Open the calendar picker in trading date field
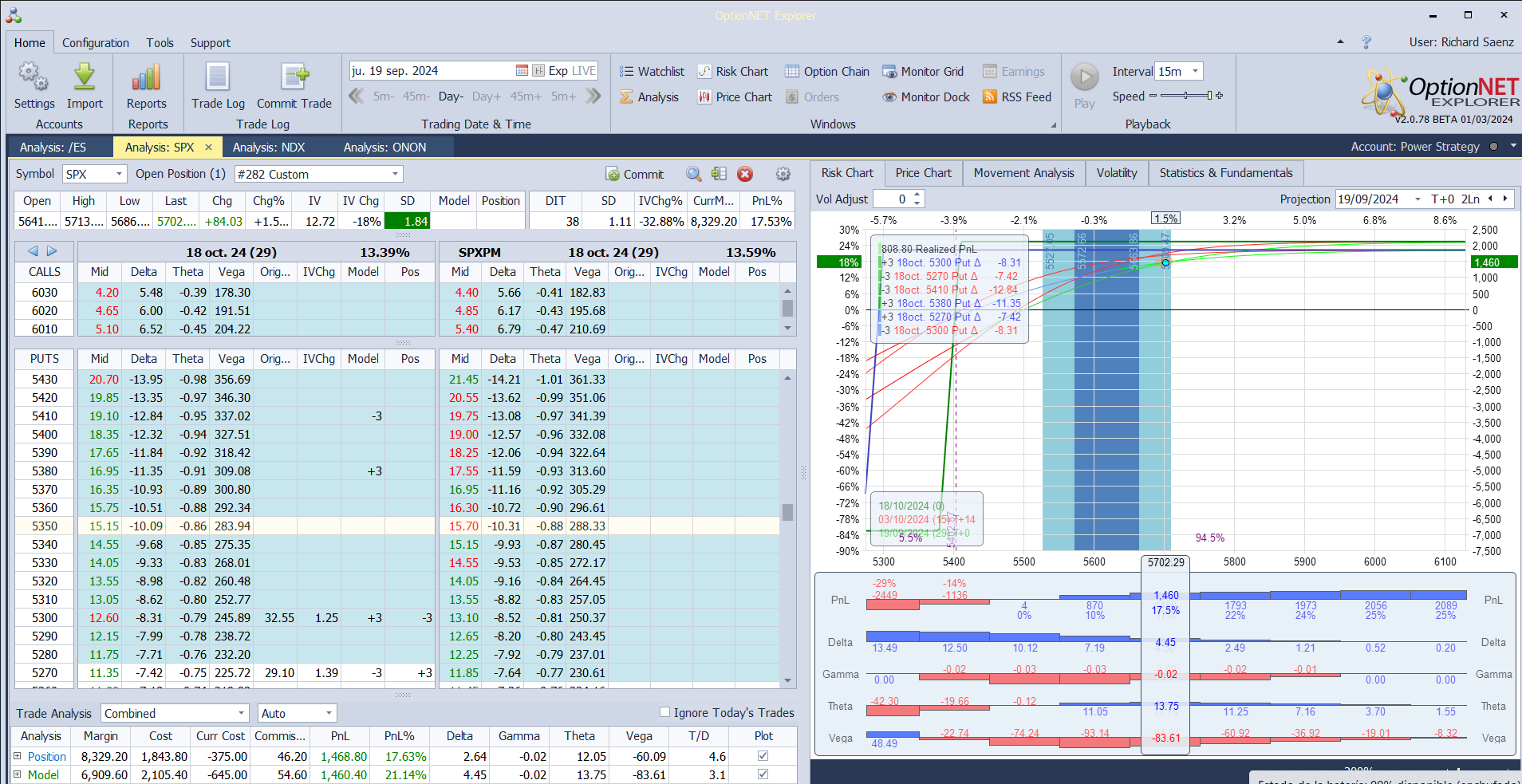 coord(522,70)
